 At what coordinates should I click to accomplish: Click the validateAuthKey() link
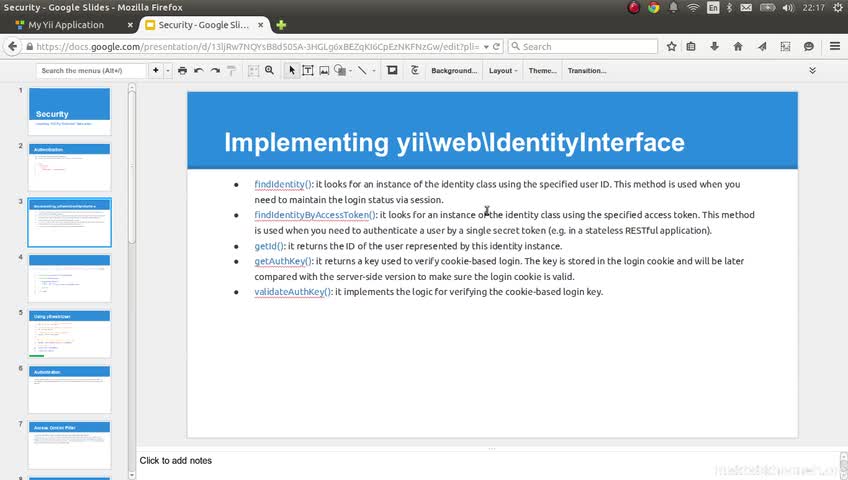[x=293, y=292]
